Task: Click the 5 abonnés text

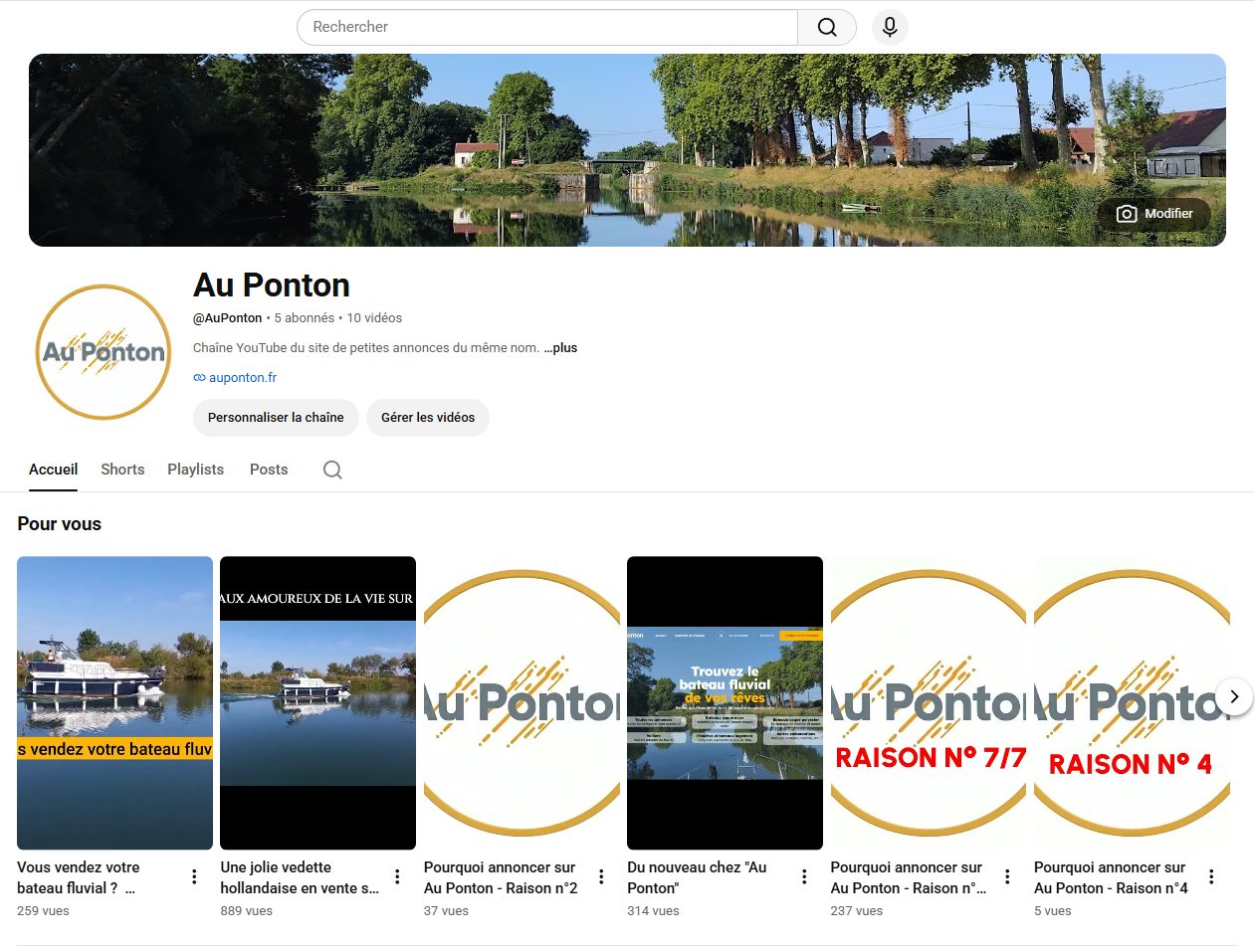Action: (x=305, y=318)
